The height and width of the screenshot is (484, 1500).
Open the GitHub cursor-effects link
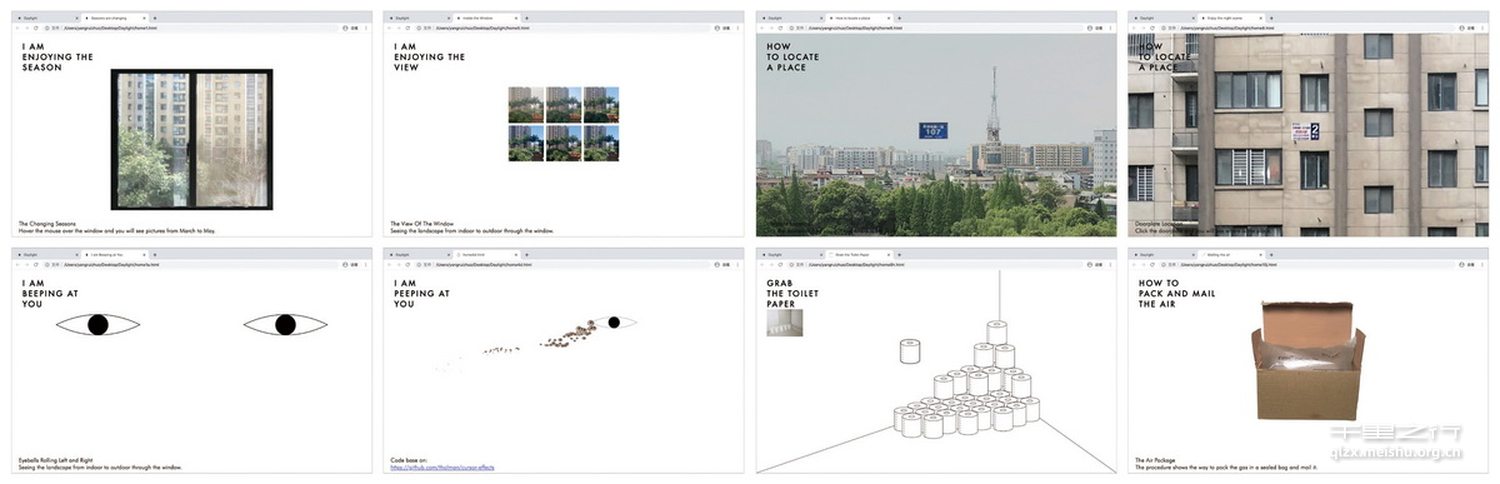(x=442, y=468)
